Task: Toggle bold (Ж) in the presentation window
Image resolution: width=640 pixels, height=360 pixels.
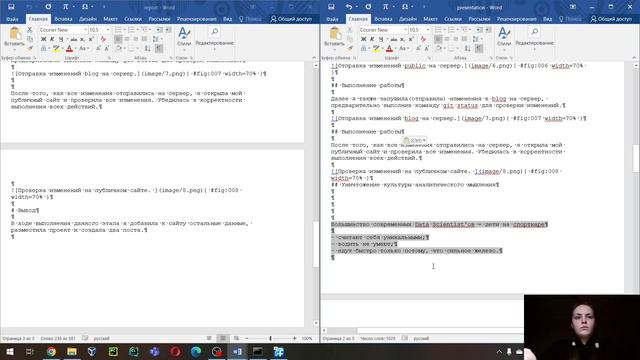Action: point(363,39)
